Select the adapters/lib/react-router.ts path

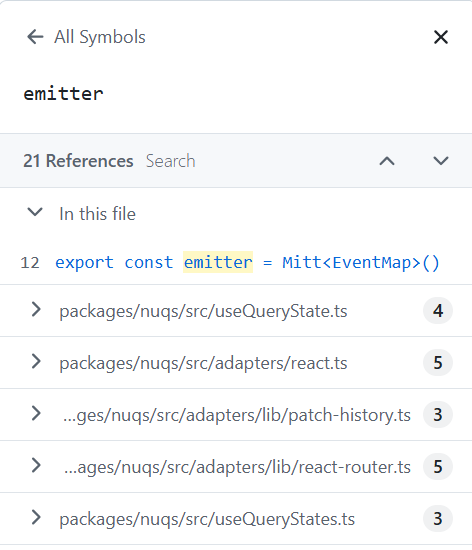tap(237, 467)
